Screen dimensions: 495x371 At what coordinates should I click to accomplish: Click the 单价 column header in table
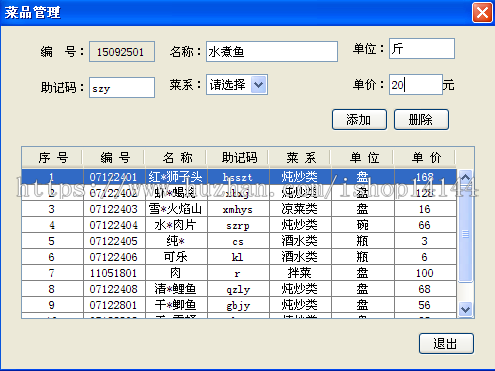point(425,157)
